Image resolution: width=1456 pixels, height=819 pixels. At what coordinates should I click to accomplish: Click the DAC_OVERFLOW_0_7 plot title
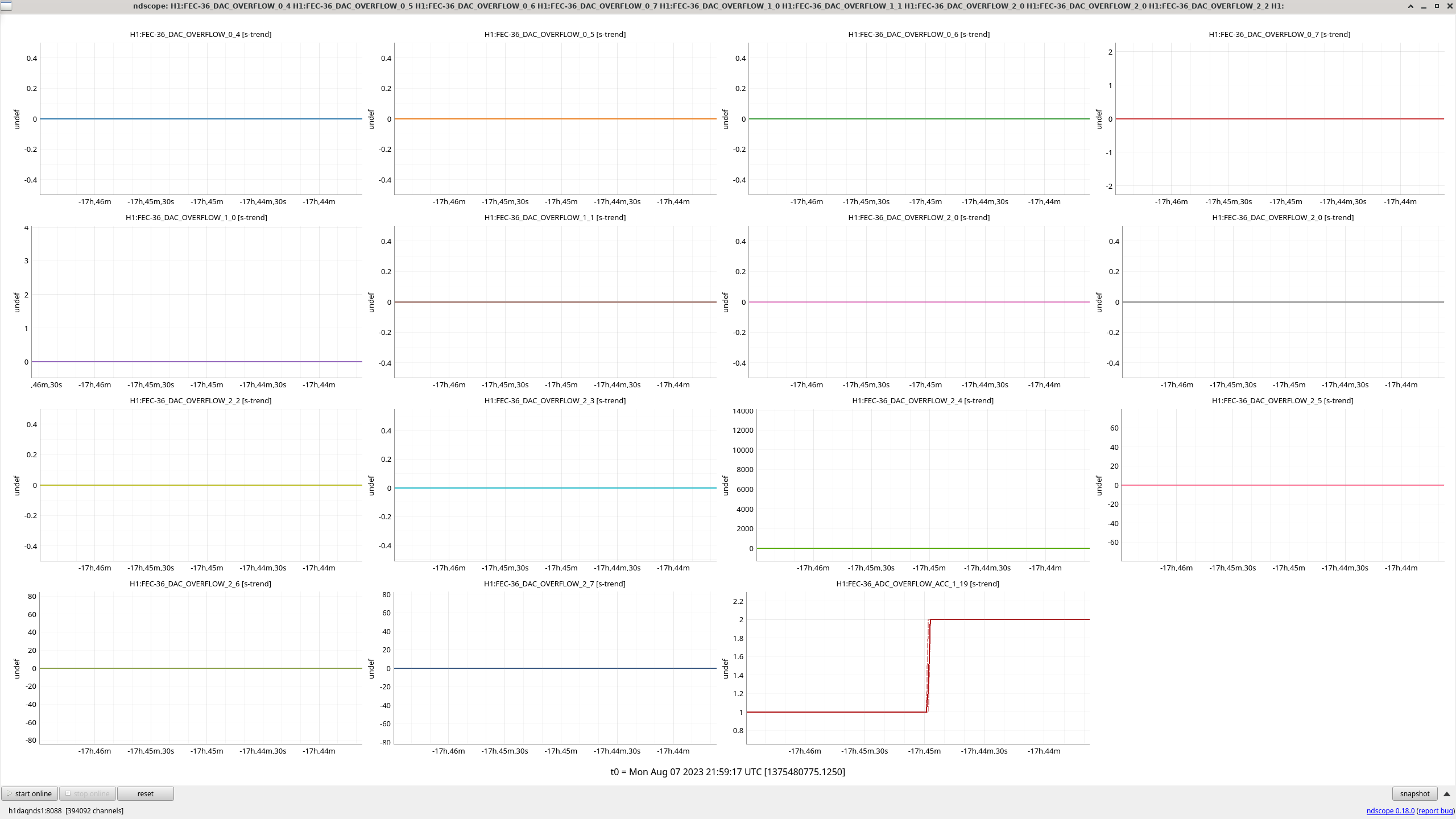click(1279, 34)
